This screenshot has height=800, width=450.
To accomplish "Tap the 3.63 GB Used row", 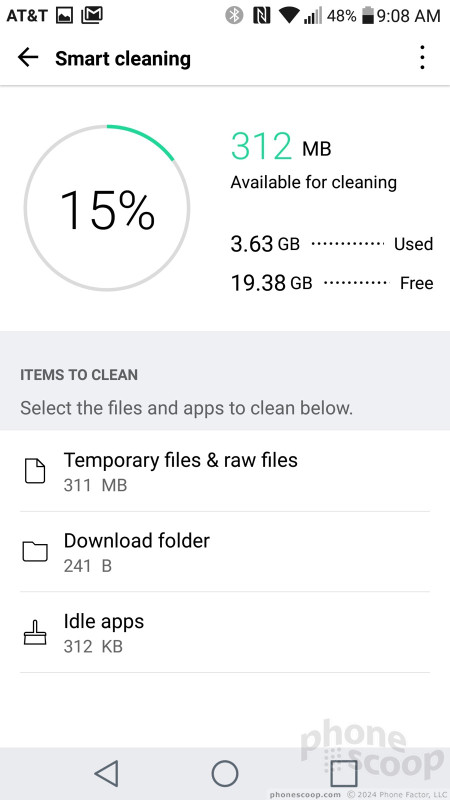I will [x=332, y=244].
